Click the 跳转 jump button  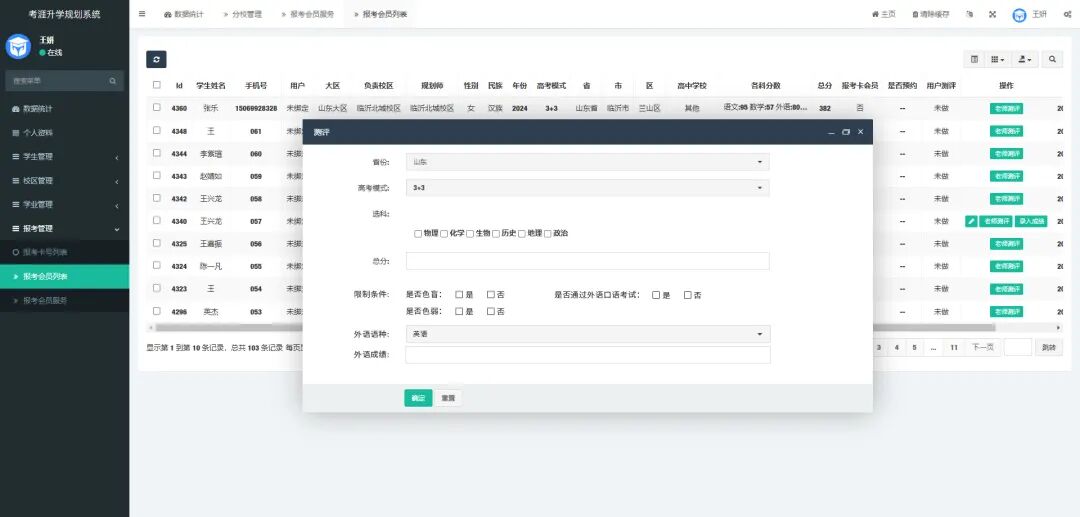coord(1049,348)
